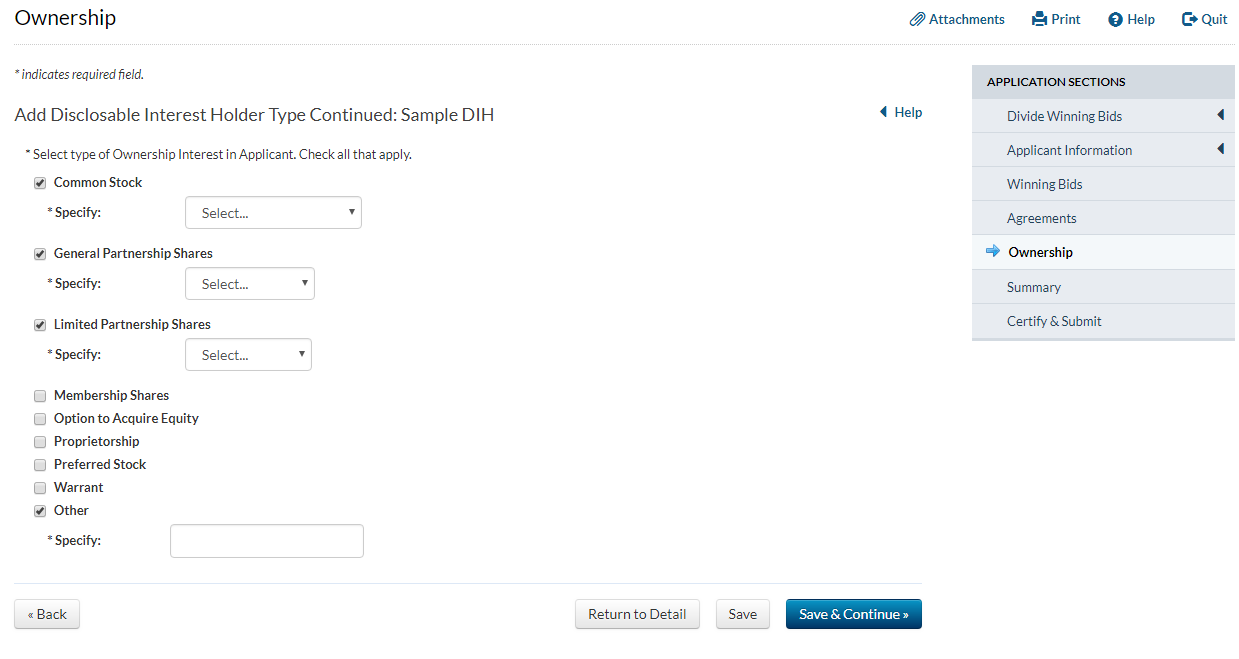Image resolution: width=1239 pixels, height=659 pixels.
Task: Focus the Other Specify text field
Action: point(267,541)
